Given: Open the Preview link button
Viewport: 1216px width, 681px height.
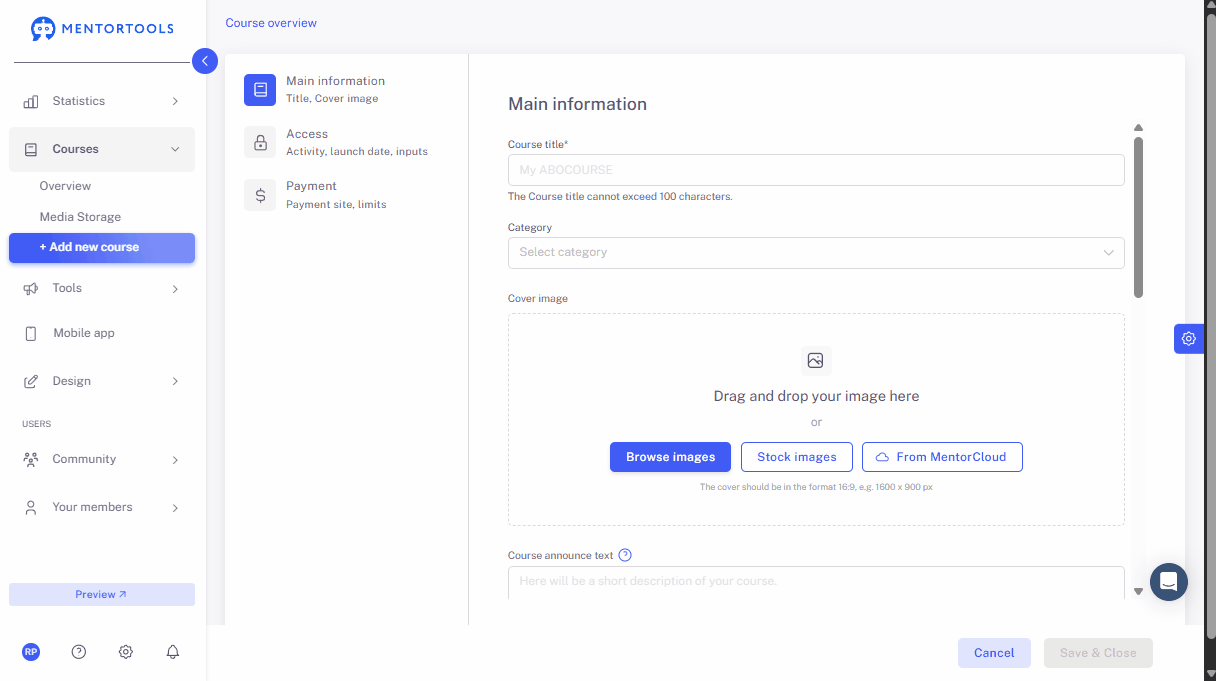Looking at the screenshot, I should tap(102, 594).
